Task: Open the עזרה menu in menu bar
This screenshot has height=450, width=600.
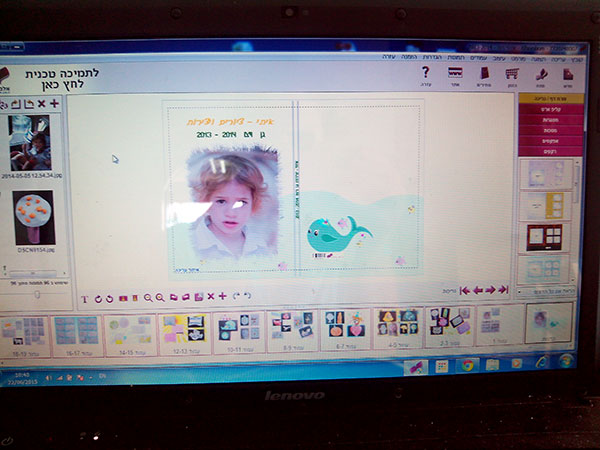Action: [x=388, y=57]
